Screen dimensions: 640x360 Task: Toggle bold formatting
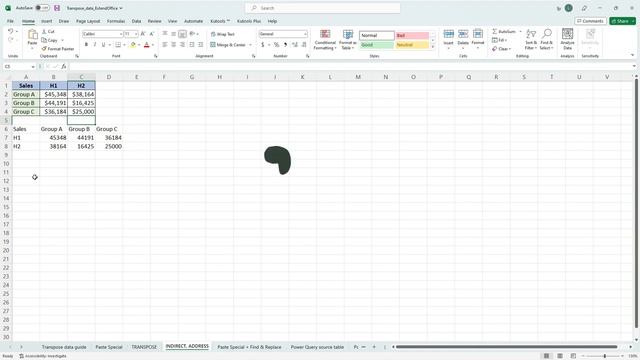coord(86,44)
